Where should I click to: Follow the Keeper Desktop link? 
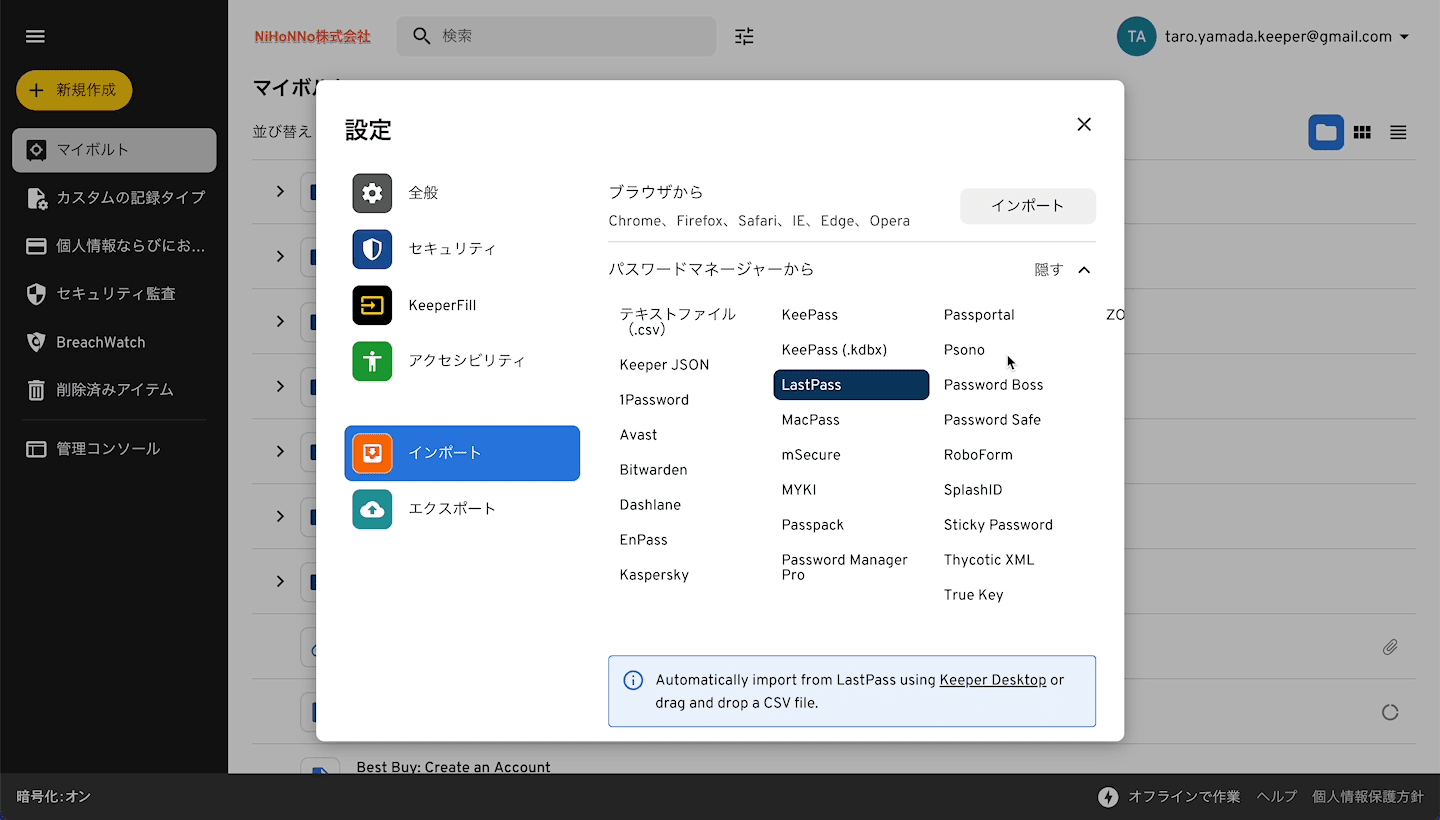tap(992, 680)
